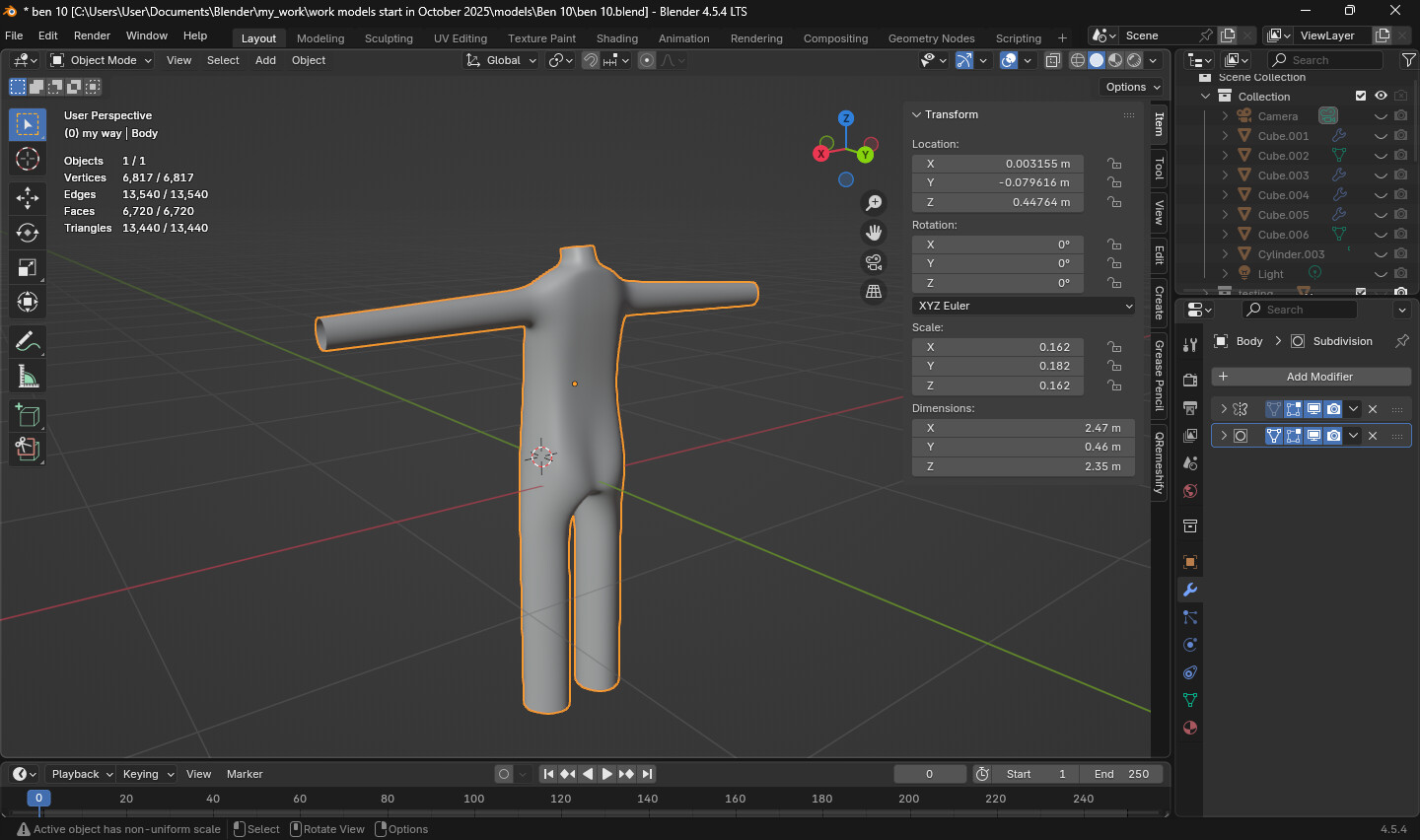Click the frame 0 playhead marker
The image size is (1420, 840).
pos(38,799)
